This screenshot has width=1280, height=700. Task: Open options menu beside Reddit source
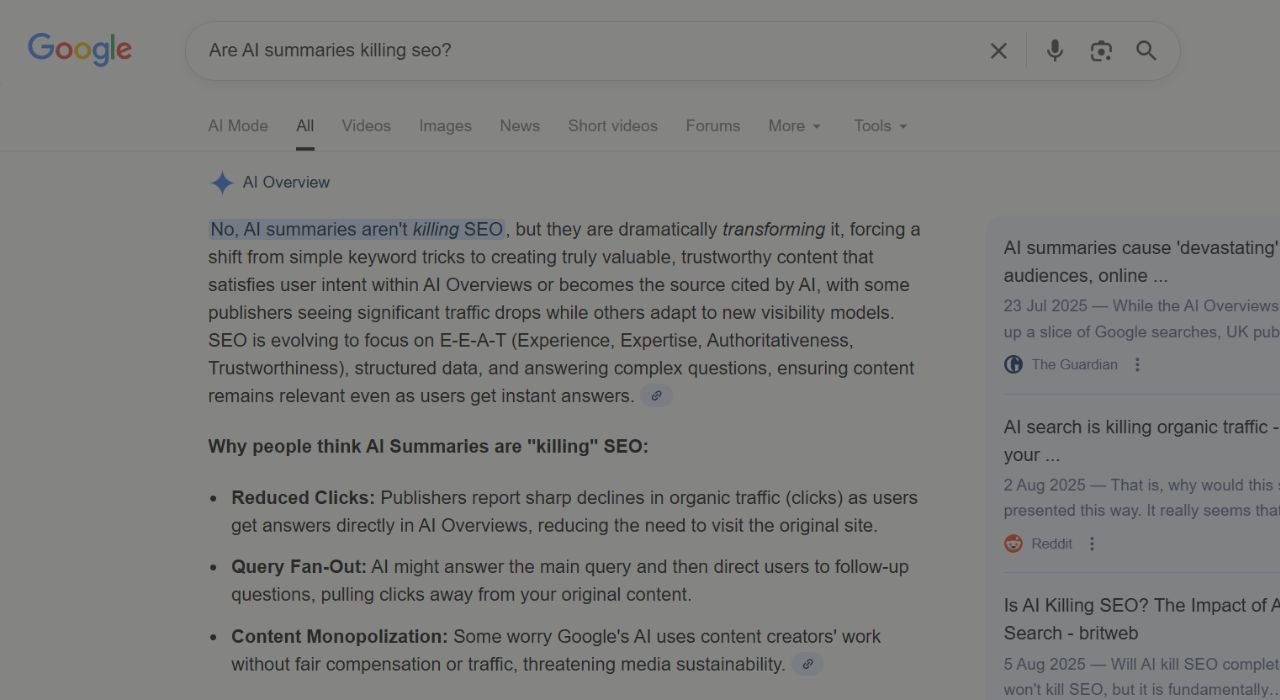coord(1092,544)
